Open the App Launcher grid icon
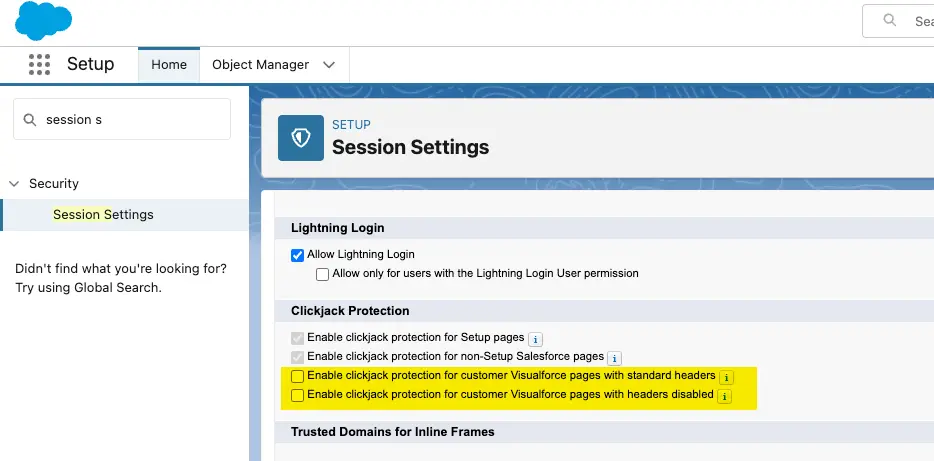Image resolution: width=934 pixels, height=461 pixels. (x=39, y=65)
